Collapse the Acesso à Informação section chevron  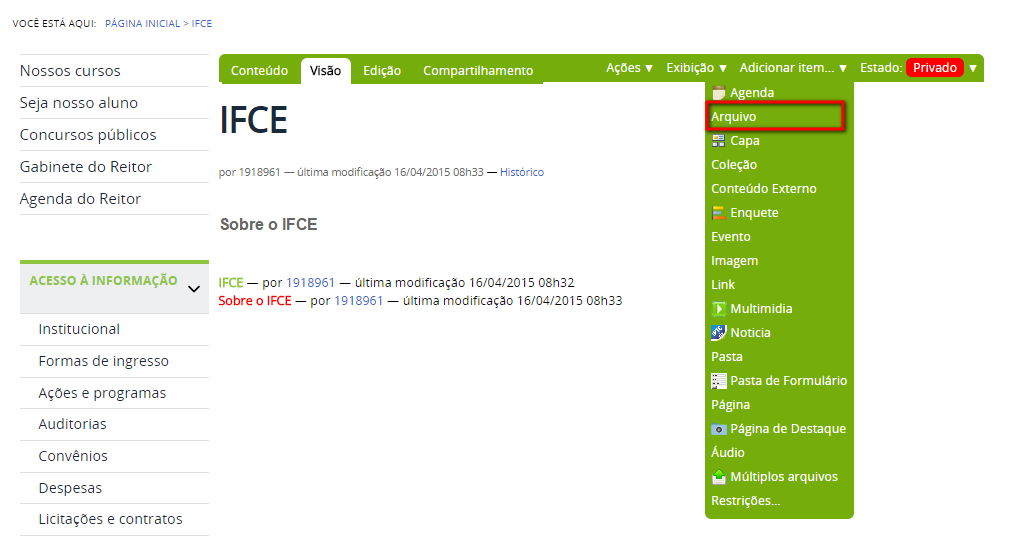[x=194, y=289]
